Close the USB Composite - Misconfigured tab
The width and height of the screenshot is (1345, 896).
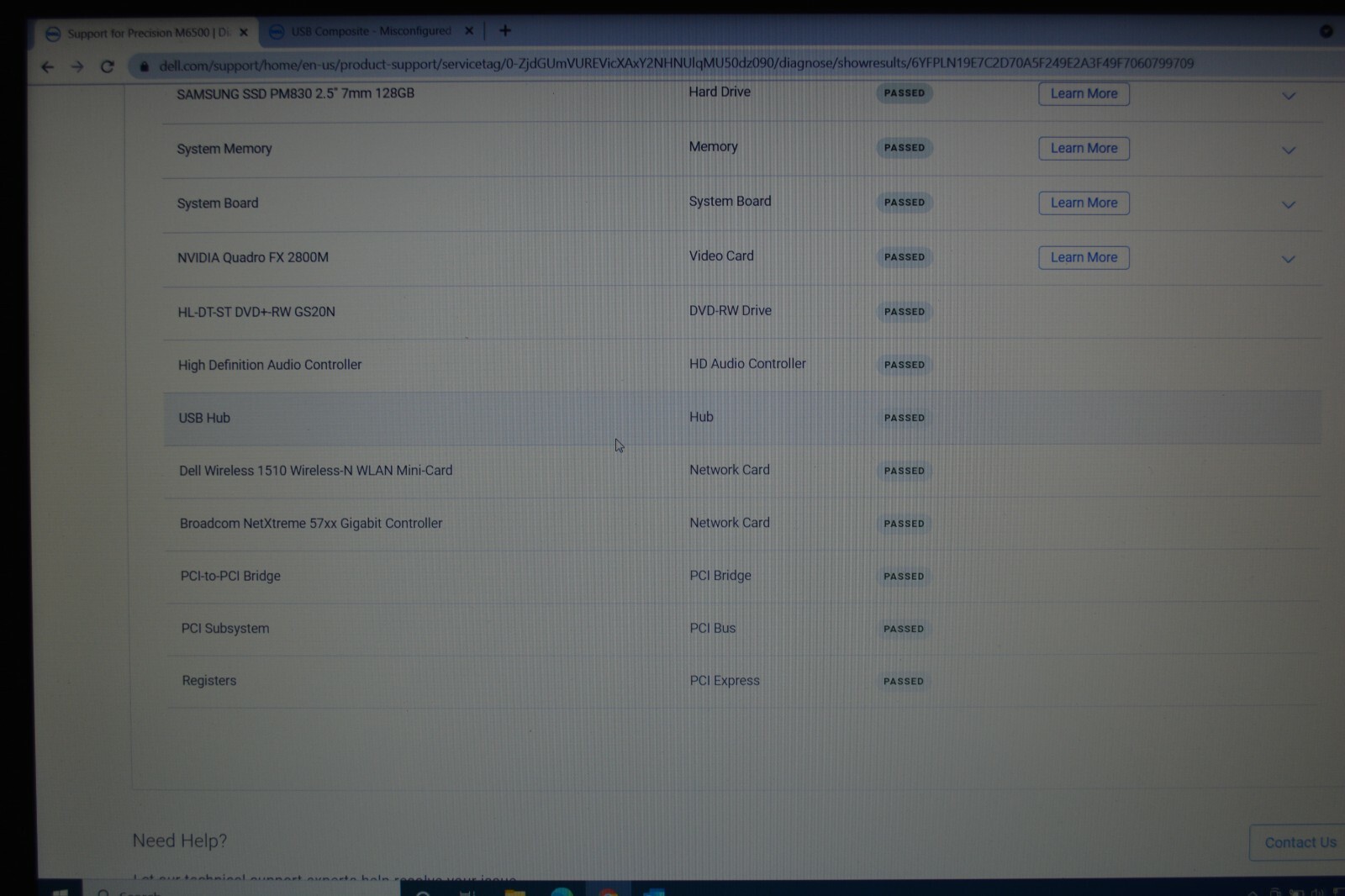pos(469,31)
